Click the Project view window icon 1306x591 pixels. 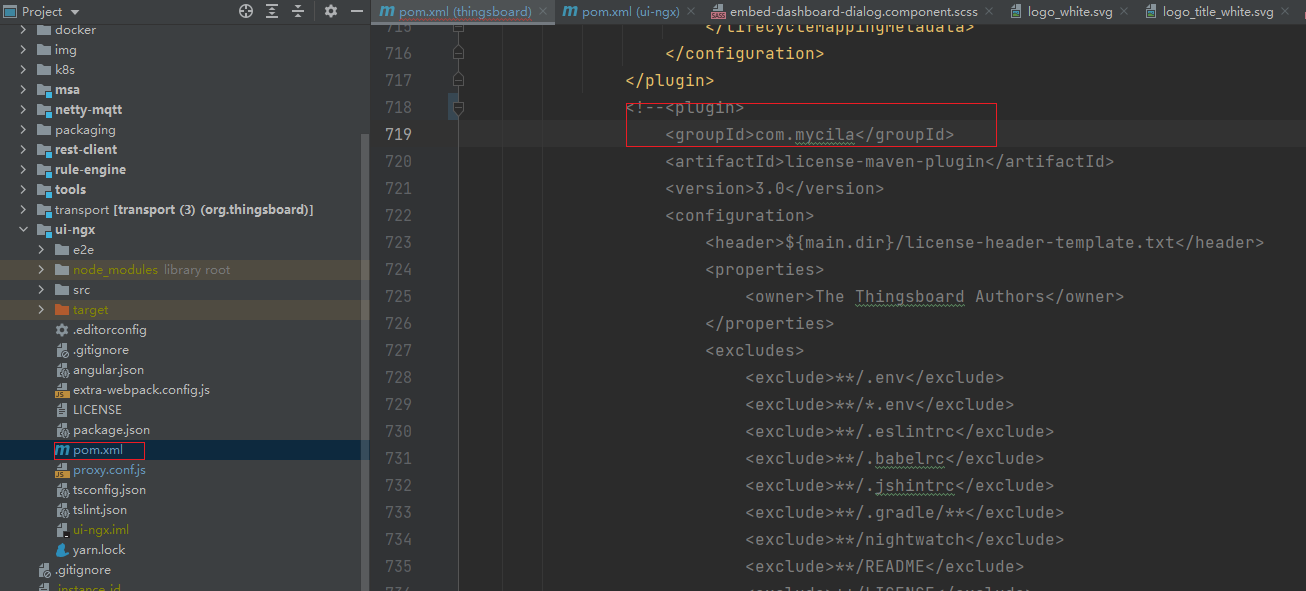(x=10, y=11)
